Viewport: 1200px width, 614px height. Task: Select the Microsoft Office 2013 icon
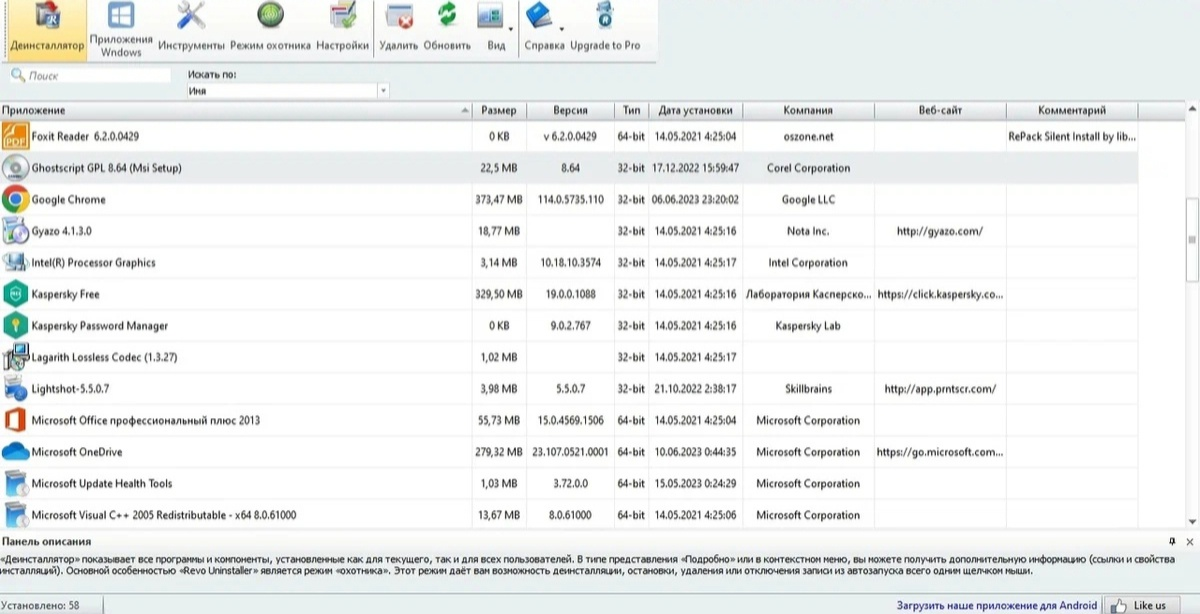pyautogui.click(x=15, y=420)
